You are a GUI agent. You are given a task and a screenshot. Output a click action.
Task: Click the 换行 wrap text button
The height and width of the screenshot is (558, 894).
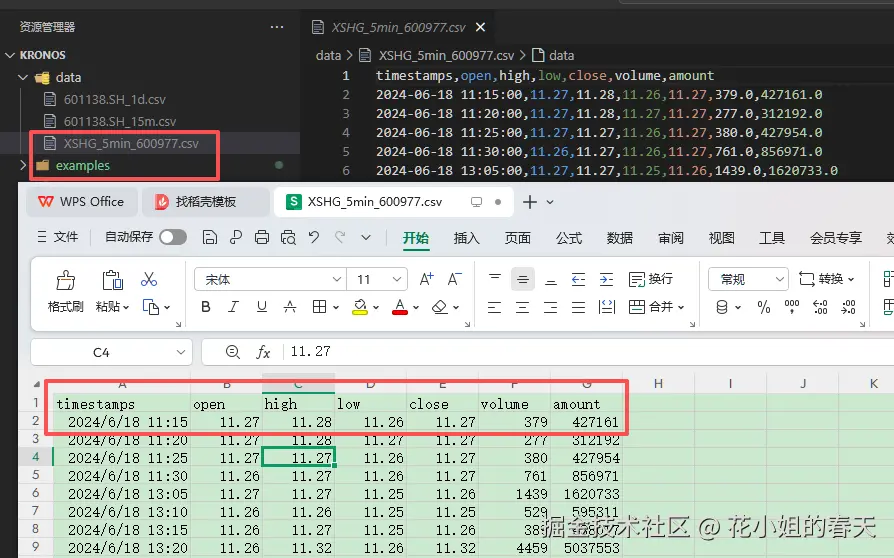pos(650,279)
